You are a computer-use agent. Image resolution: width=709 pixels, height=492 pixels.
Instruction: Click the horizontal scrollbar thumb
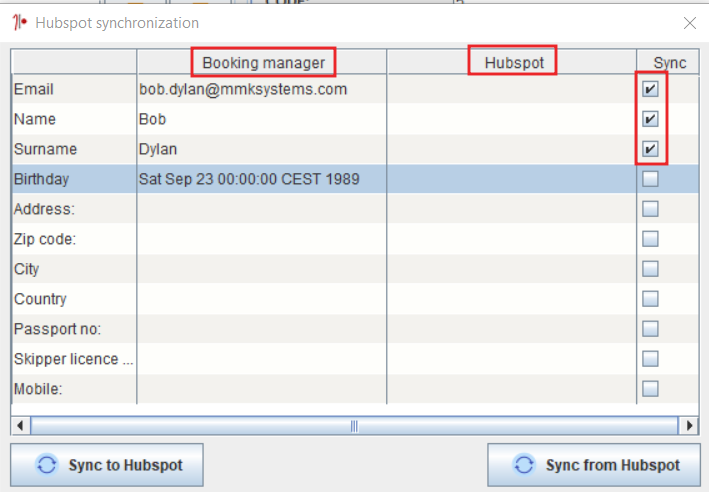(354, 426)
